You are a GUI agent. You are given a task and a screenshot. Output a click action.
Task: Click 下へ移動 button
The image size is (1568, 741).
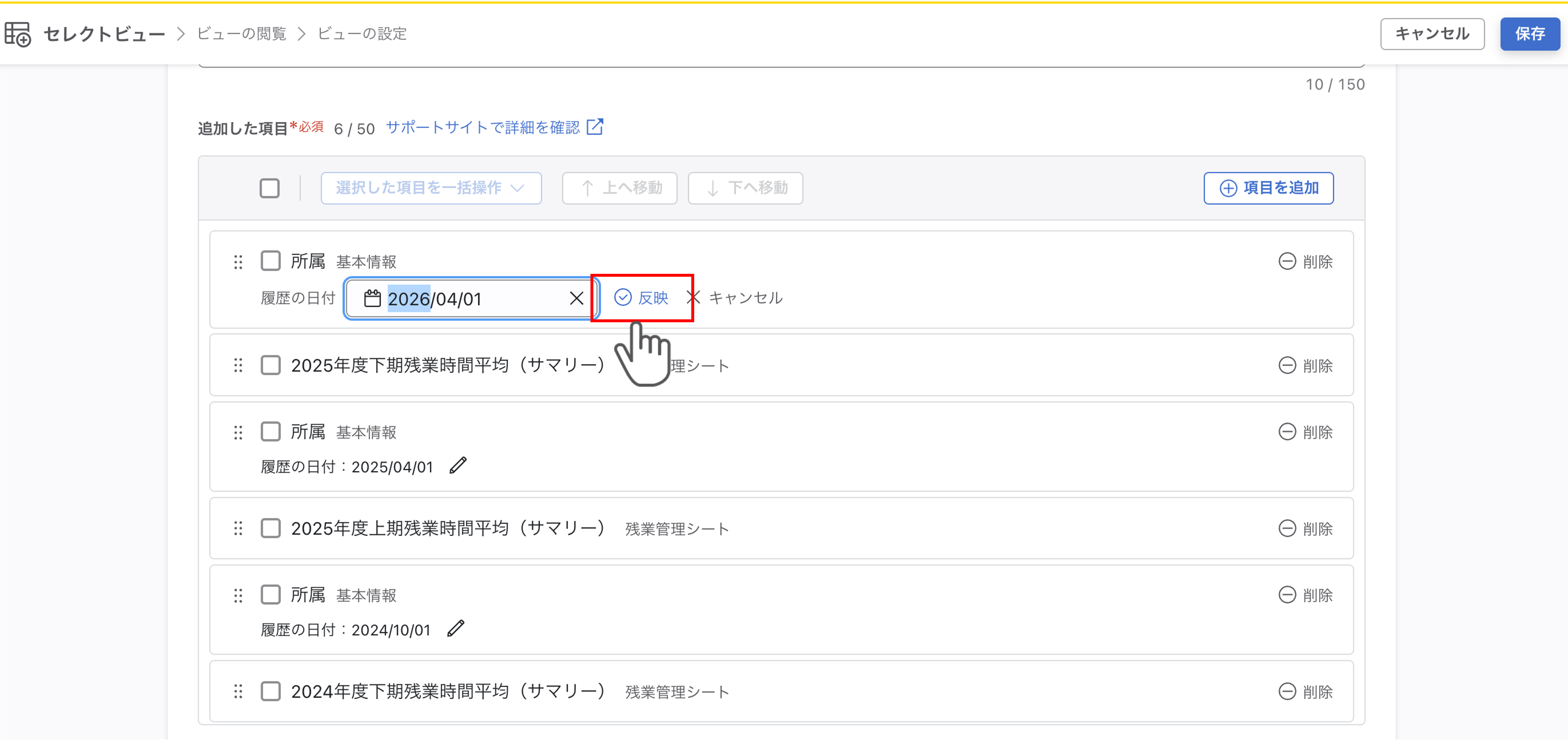coord(745,188)
